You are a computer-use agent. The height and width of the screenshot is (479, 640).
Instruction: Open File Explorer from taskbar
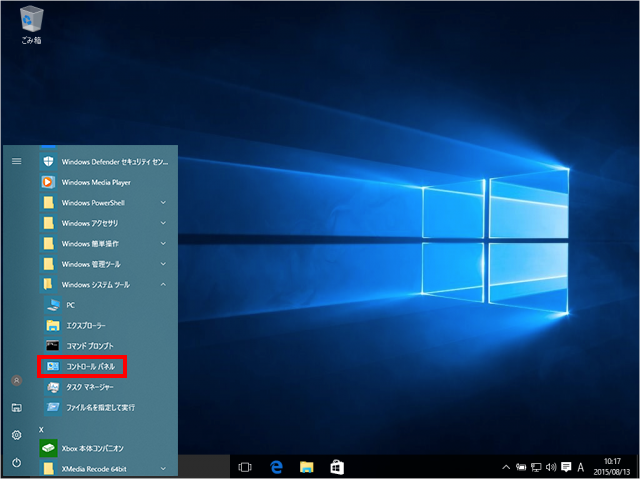307,467
